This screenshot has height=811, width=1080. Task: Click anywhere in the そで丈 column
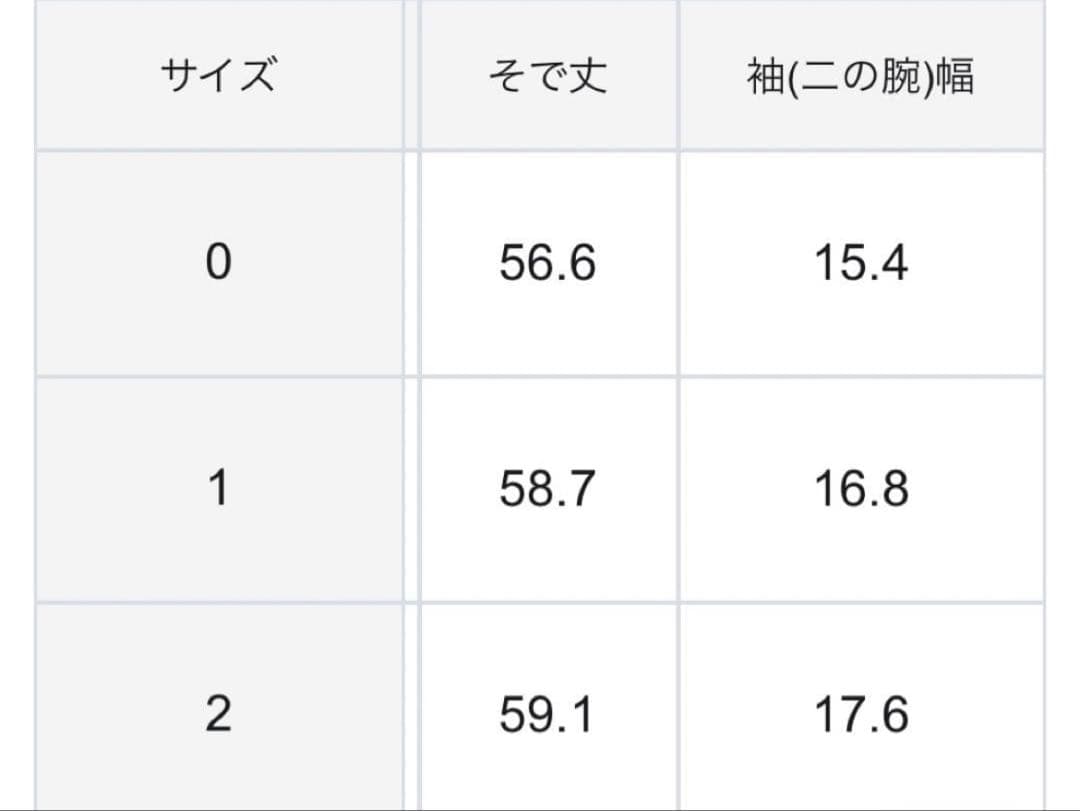click(547, 400)
